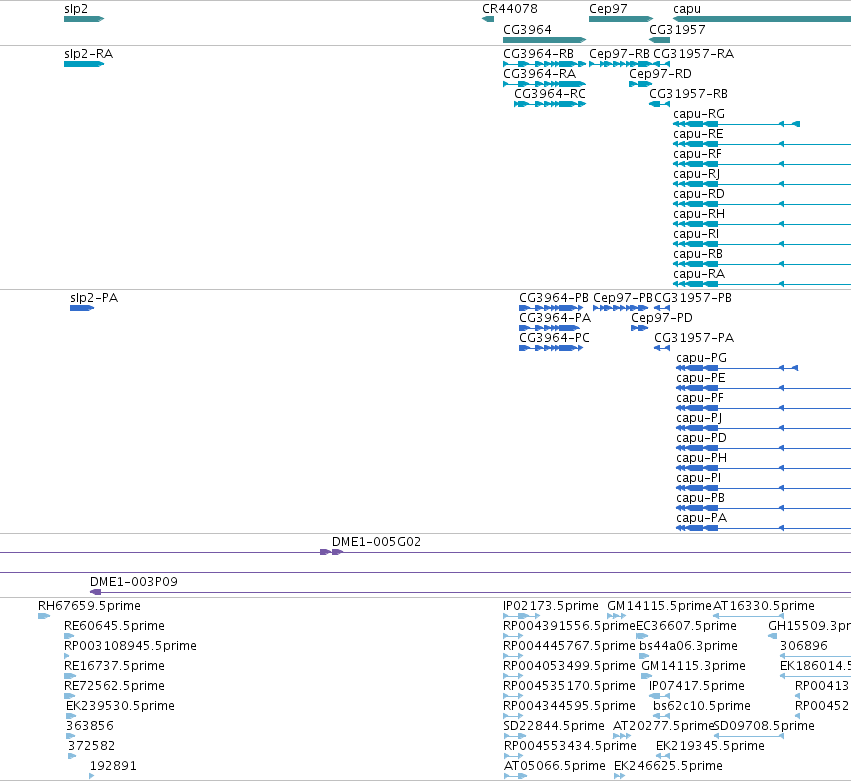The height and width of the screenshot is (781, 851).
Task: Click protein Cep97-PB
Action: pyautogui.click(x=623, y=298)
